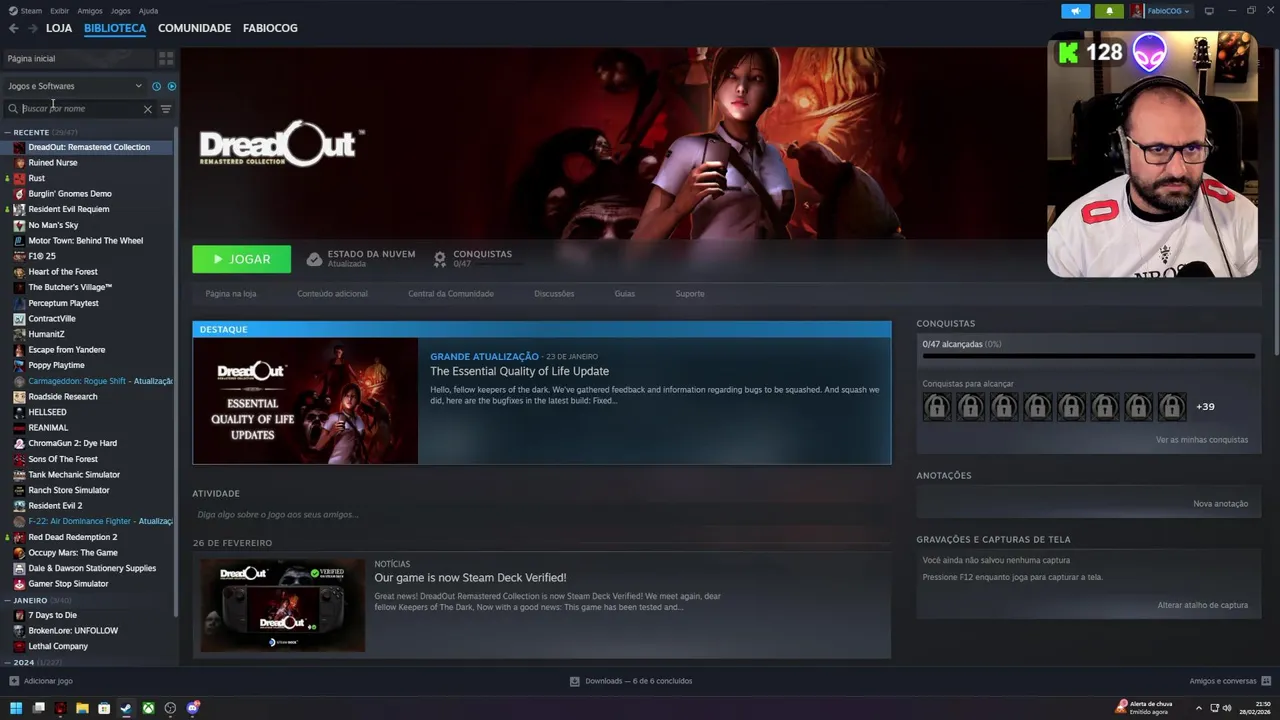
Task: Open the Downloads icon in bottom bar
Action: coord(574,681)
